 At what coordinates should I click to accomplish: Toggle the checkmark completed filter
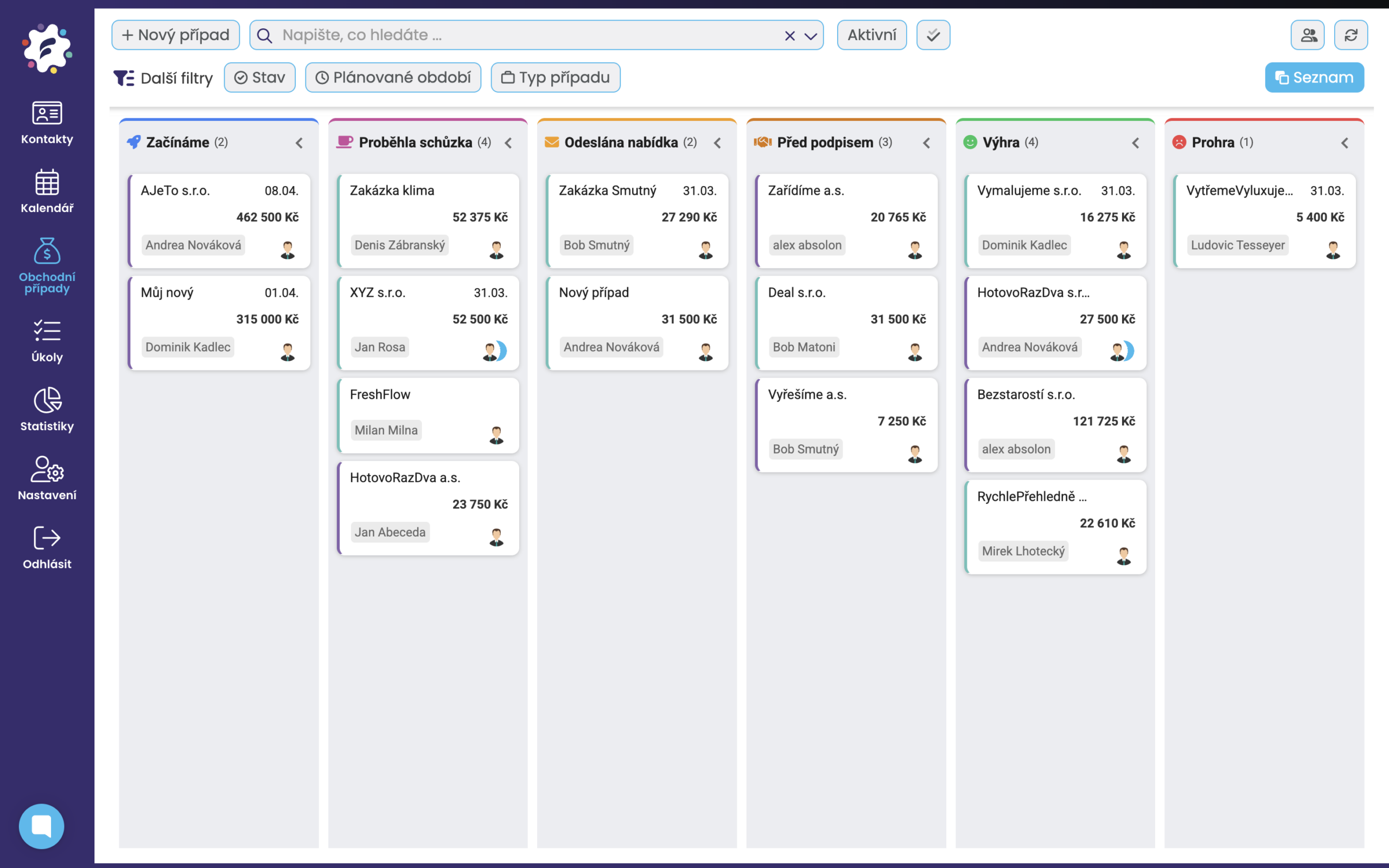[x=933, y=35]
